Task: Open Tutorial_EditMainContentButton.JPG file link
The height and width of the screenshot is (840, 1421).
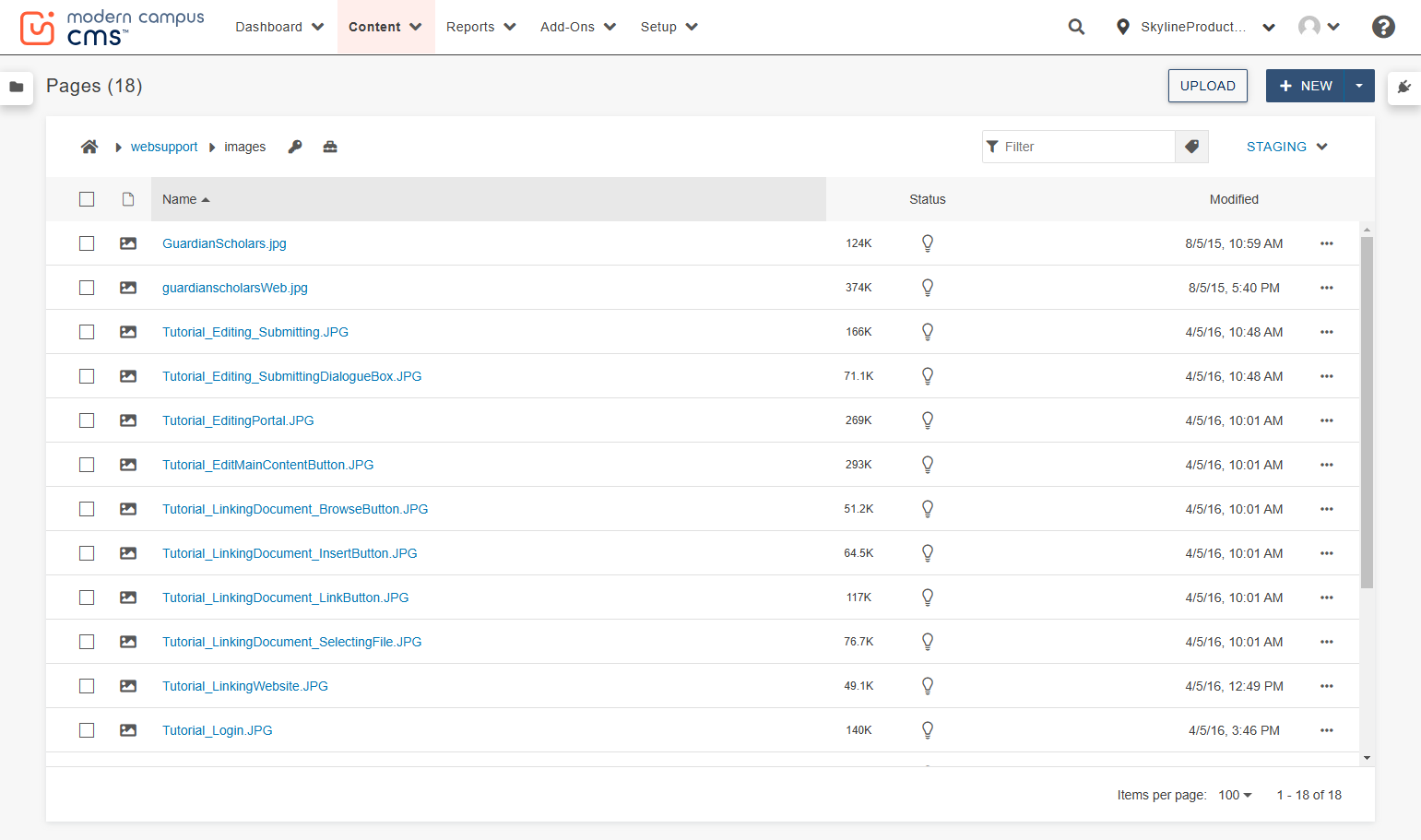Action: point(268,465)
